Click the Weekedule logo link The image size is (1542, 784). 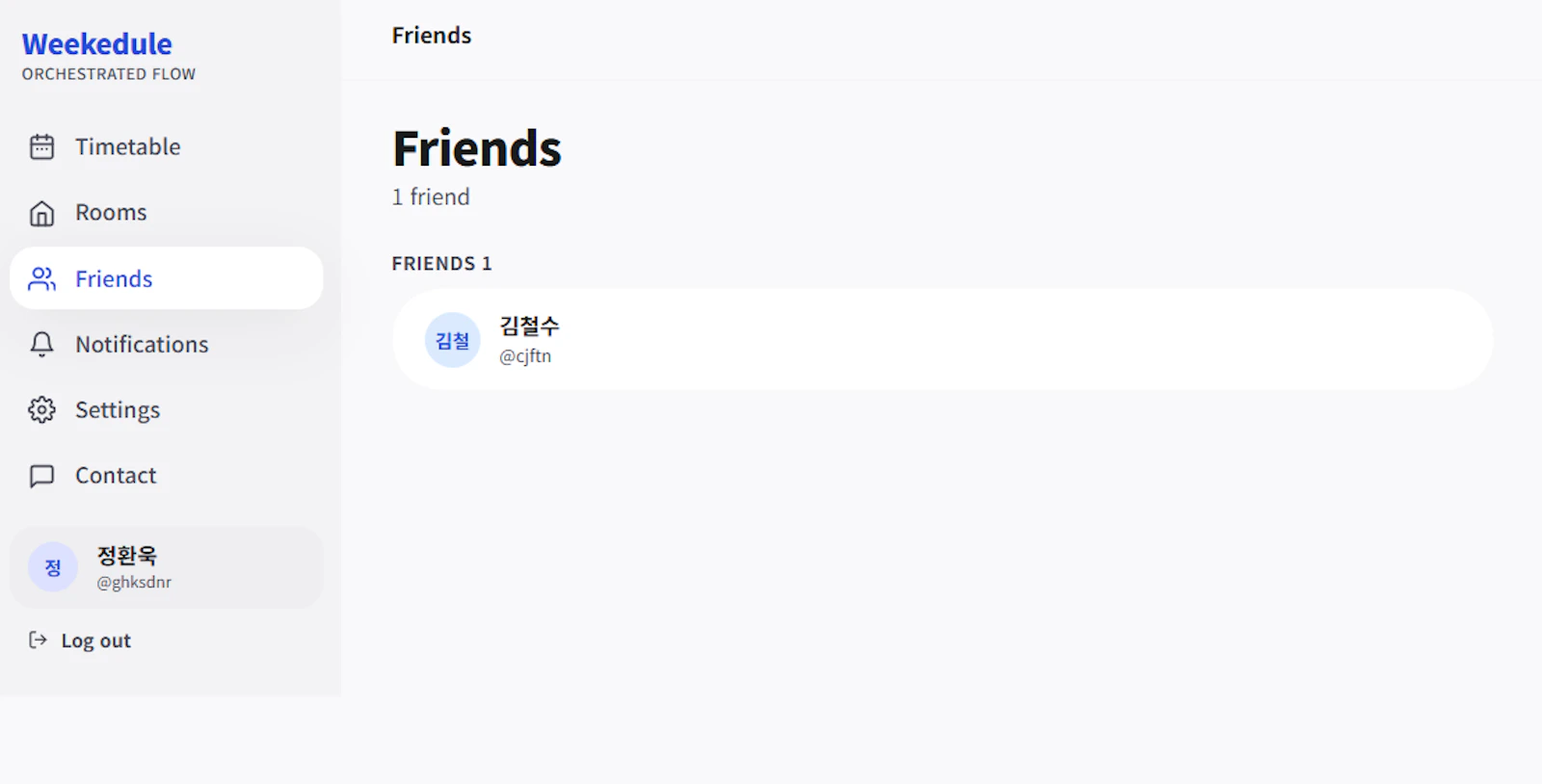pos(97,44)
